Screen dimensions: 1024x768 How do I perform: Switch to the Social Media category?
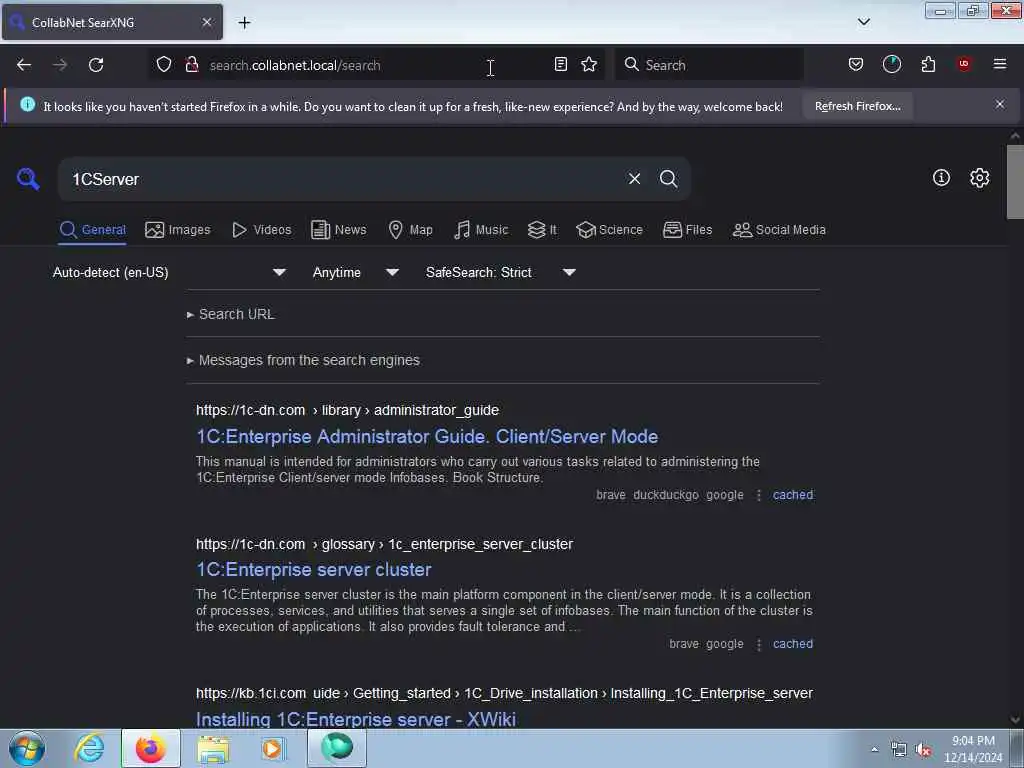(x=779, y=230)
